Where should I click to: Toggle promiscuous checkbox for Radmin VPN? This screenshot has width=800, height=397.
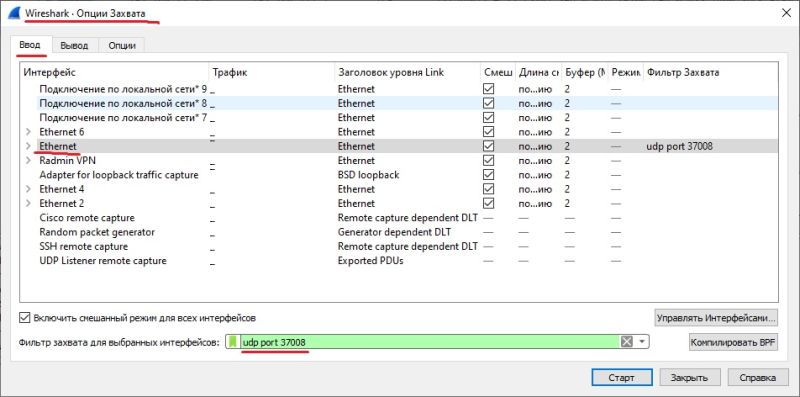click(x=489, y=161)
